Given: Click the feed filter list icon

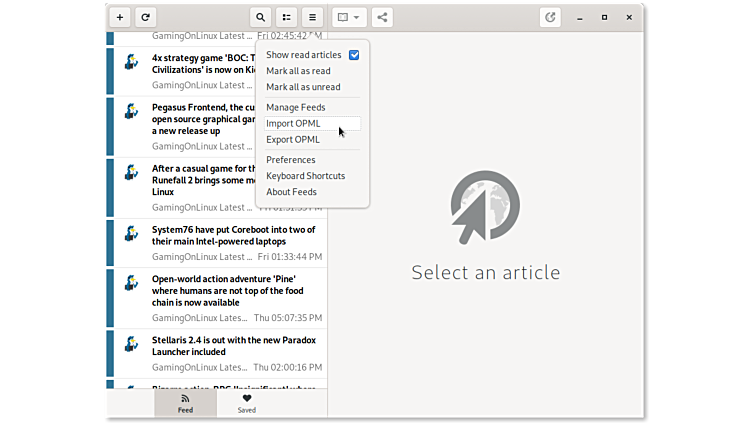Looking at the screenshot, I should click(x=287, y=17).
